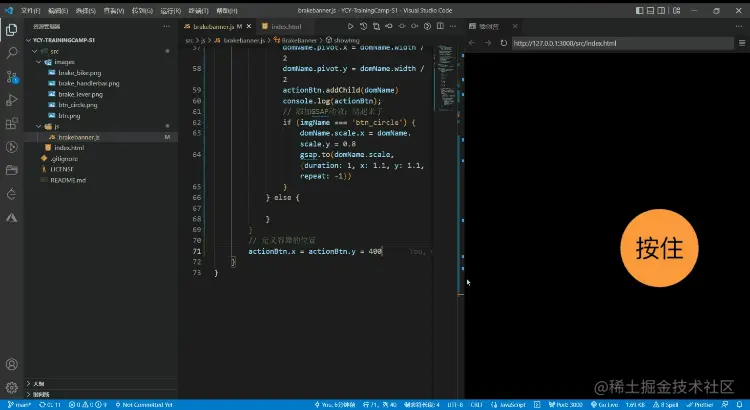The image size is (750, 410).
Task: Click Split Editor Right icon
Action: point(440,26)
